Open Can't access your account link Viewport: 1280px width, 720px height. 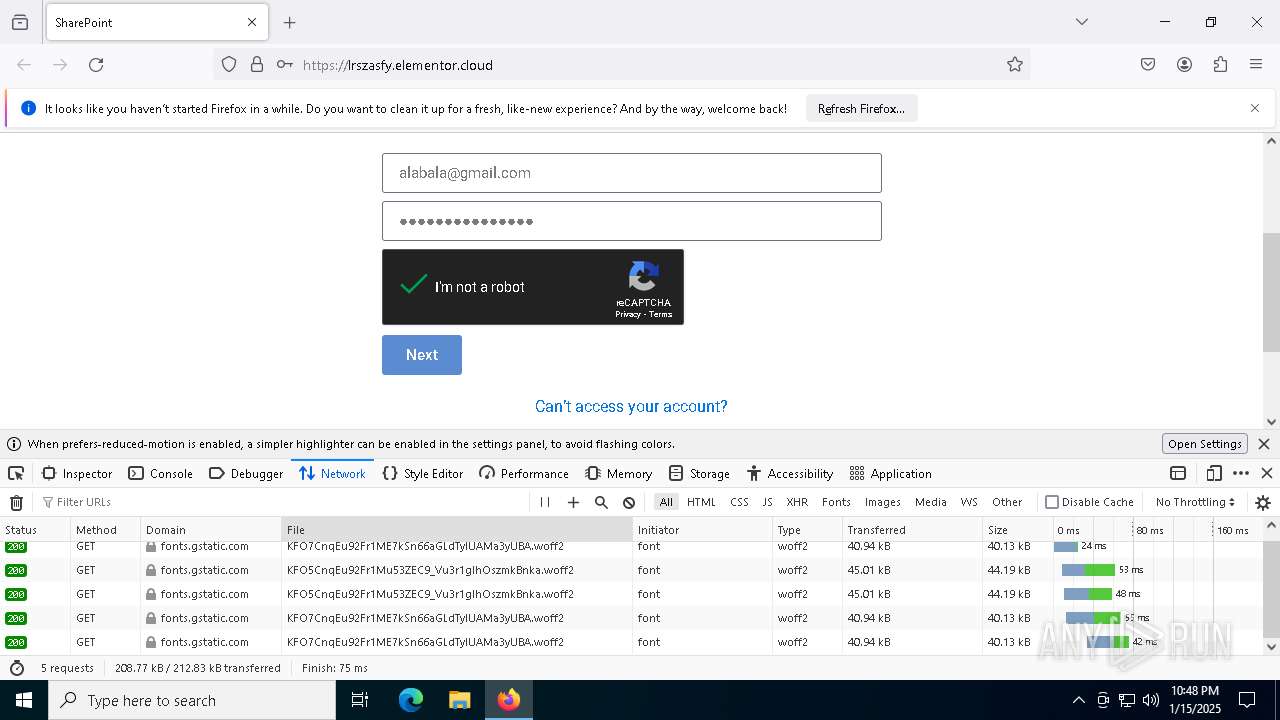click(631, 406)
